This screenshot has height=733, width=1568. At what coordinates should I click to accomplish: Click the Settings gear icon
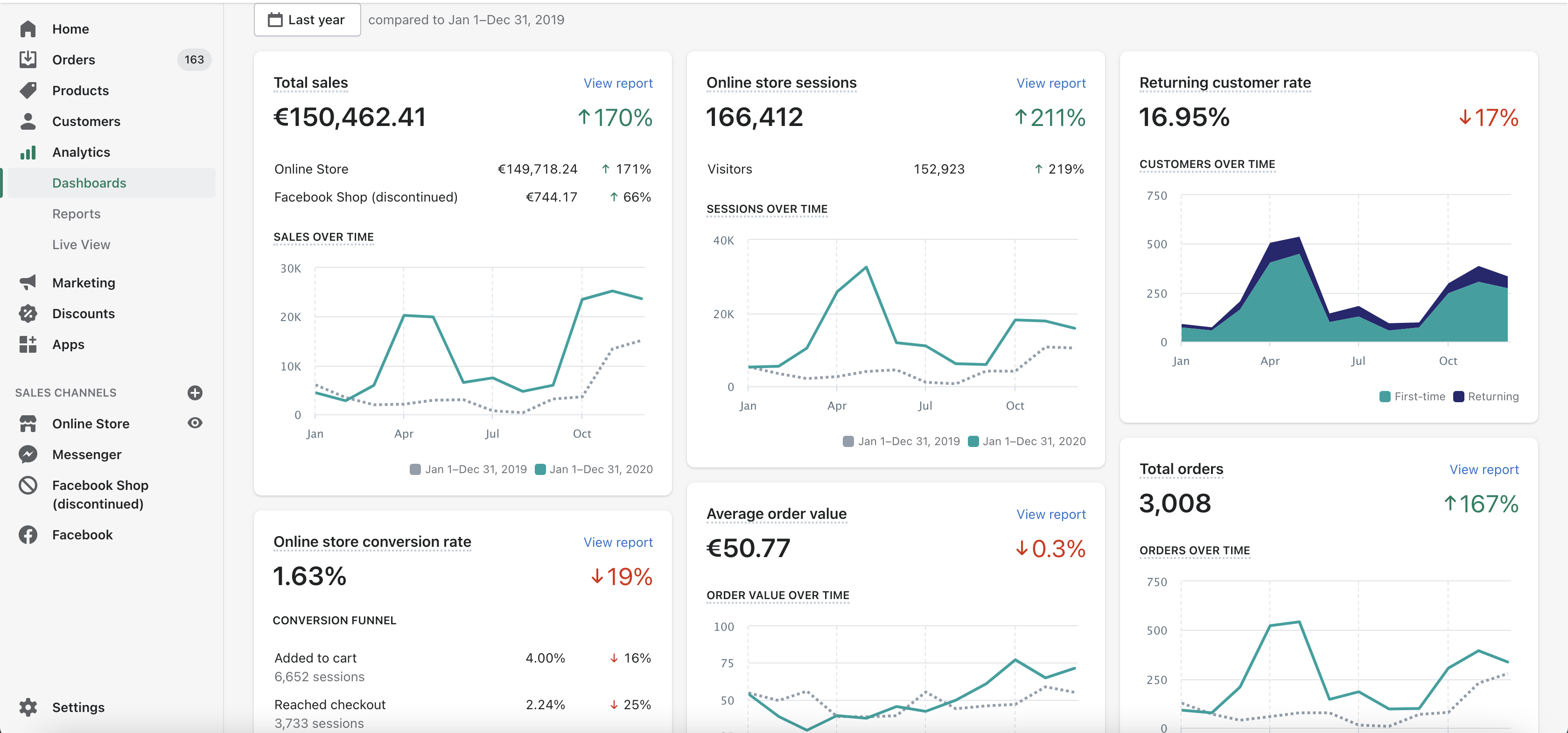[x=28, y=707]
